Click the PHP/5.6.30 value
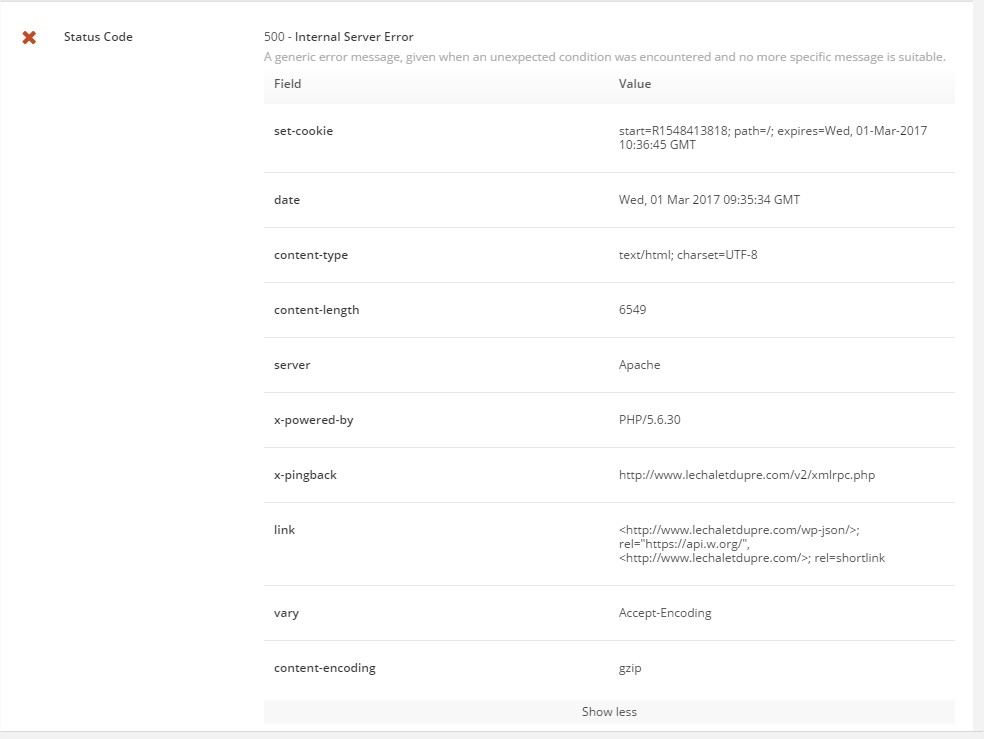 (650, 420)
